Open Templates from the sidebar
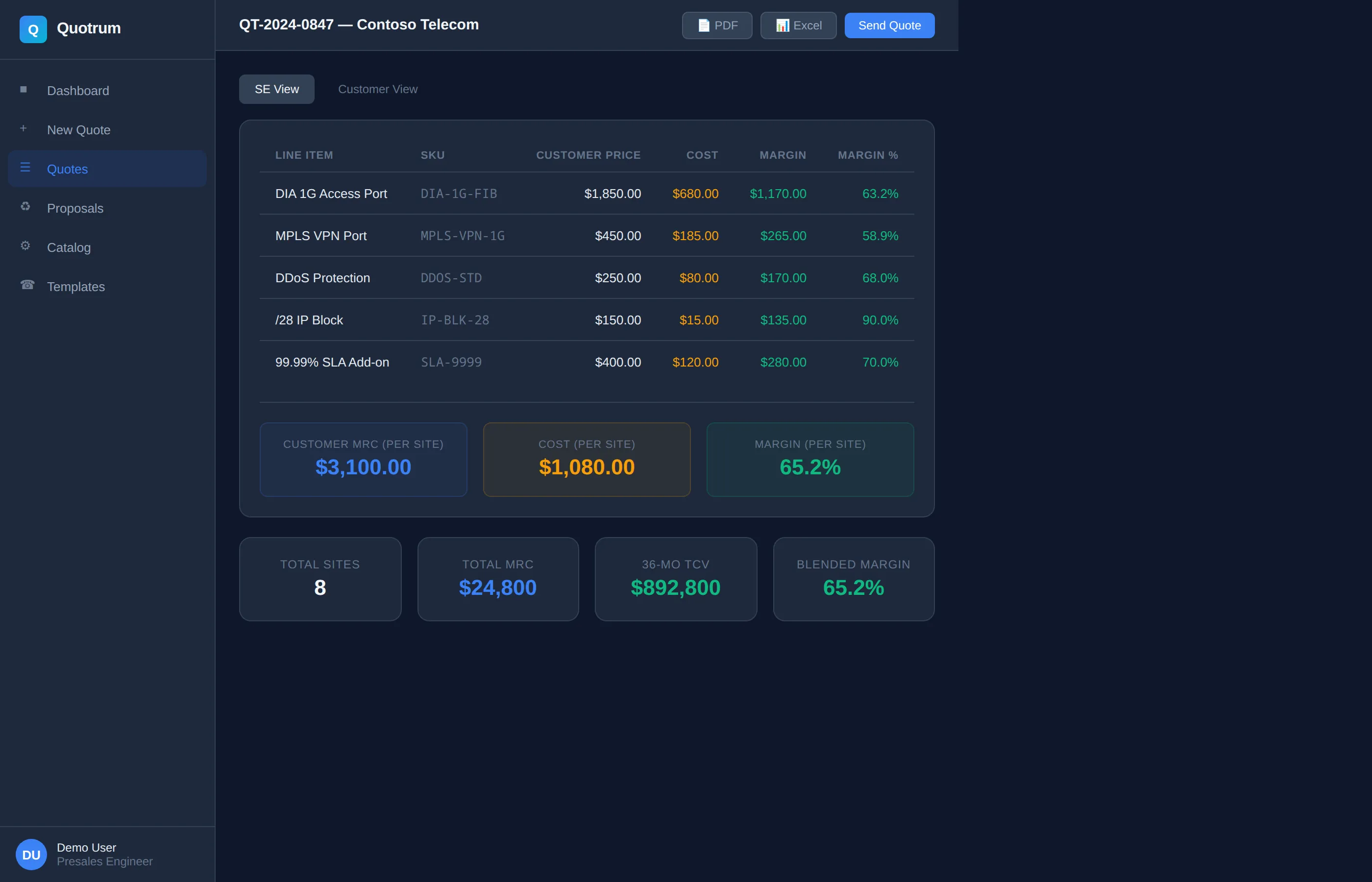Viewport: 1372px width, 882px height. tap(75, 287)
